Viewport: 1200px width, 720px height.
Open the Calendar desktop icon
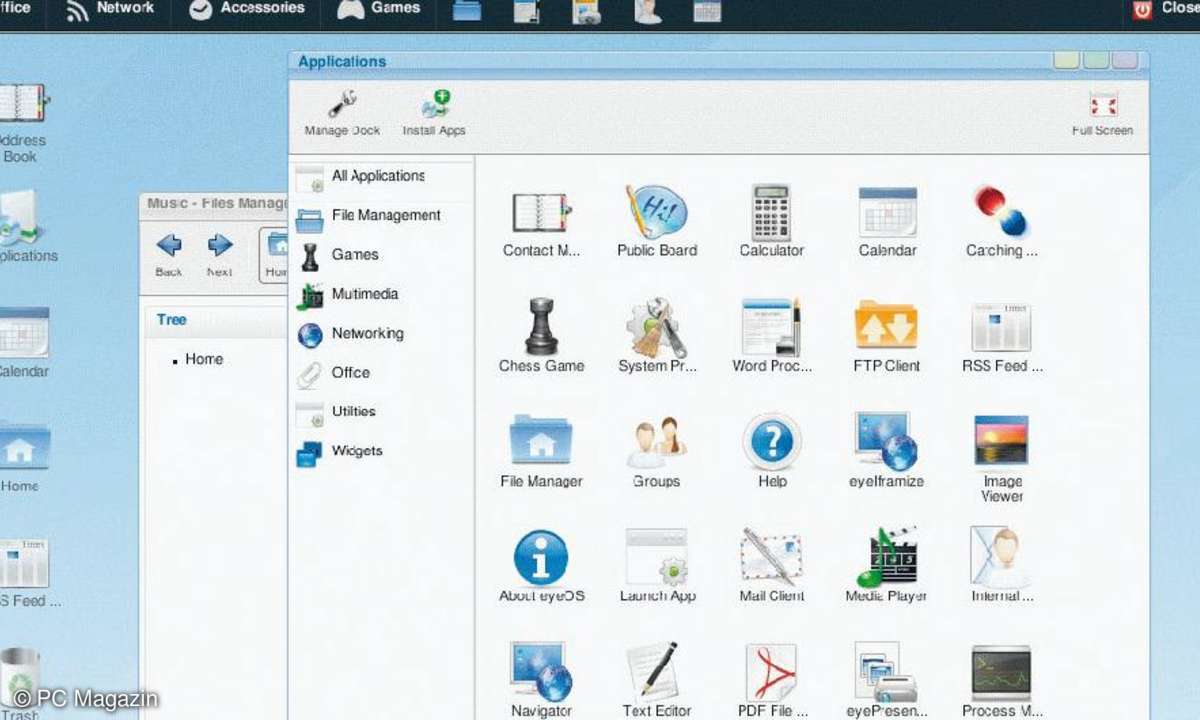tap(23, 342)
